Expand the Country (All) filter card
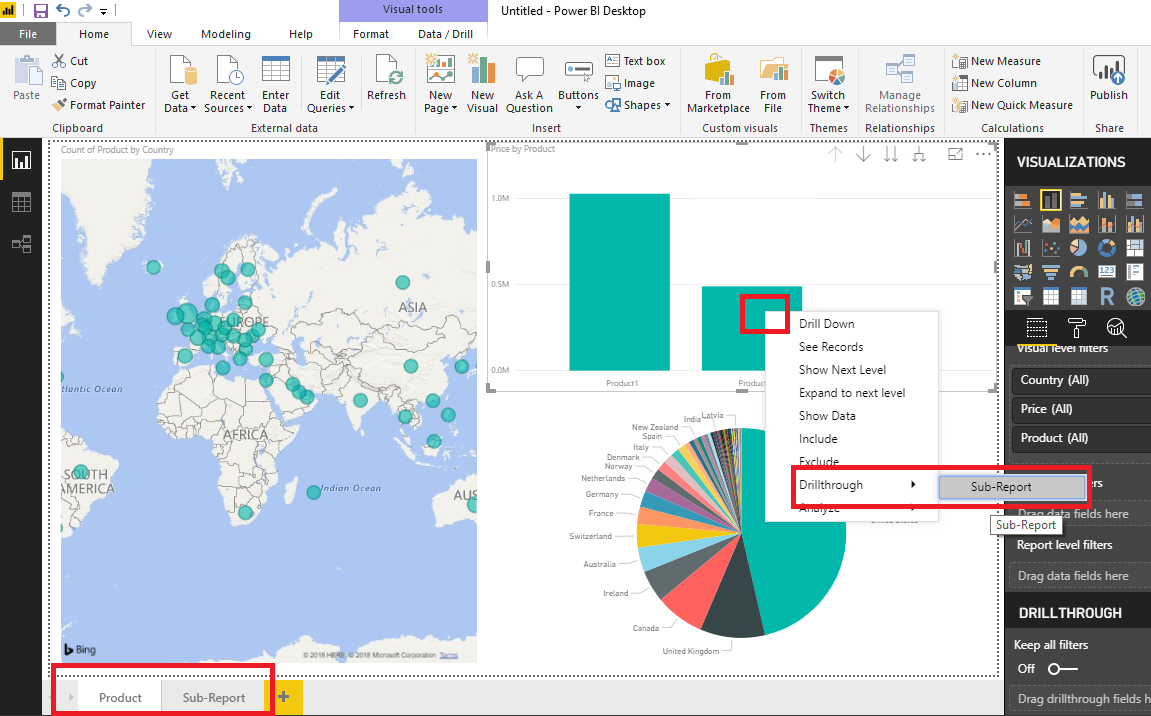This screenshot has height=716, width=1151. pyautogui.click(x=1081, y=380)
